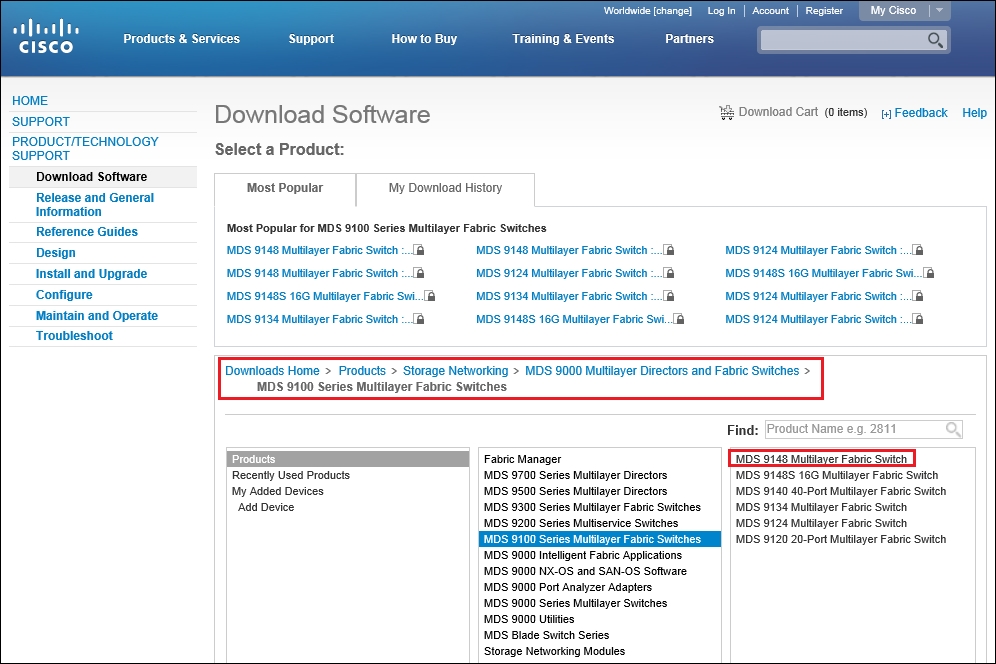Click the Register link
The image size is (996, 664).
824,11
